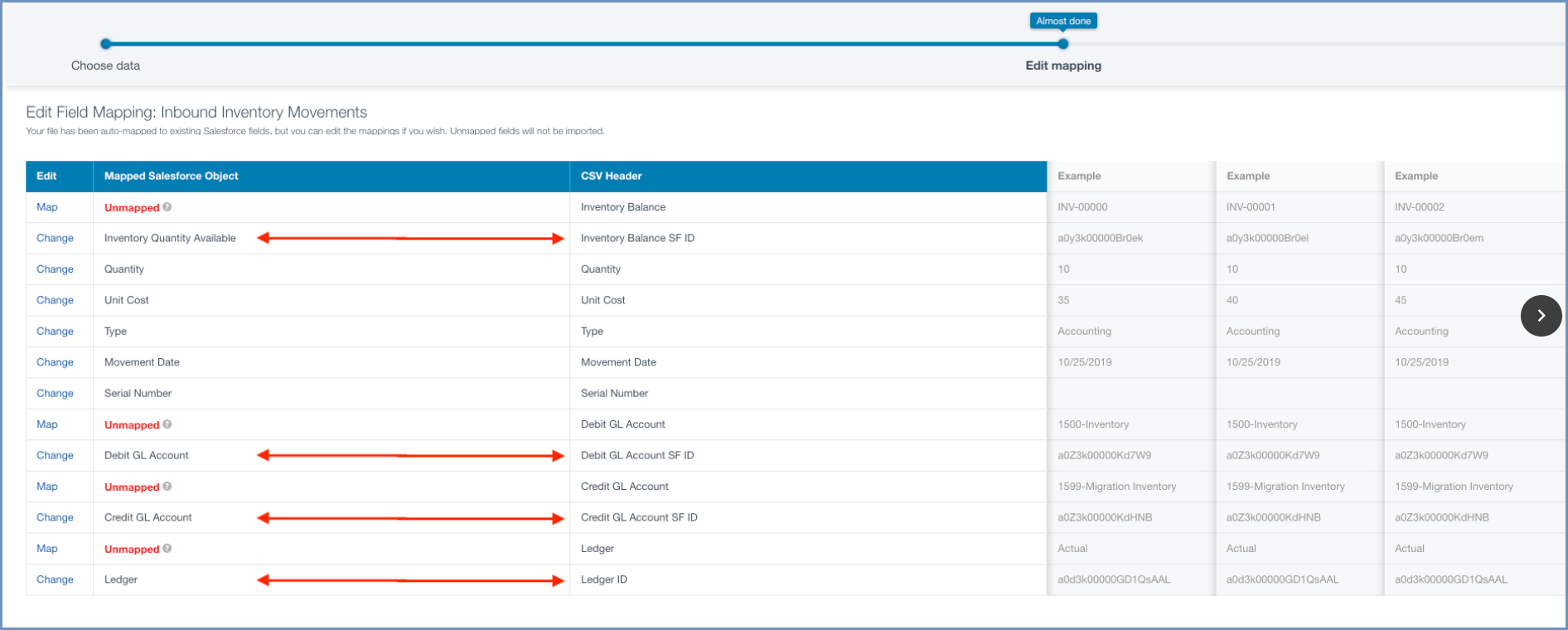Screen dimensions: 1568x630
Task: Change the Quantity field mapping
Action: (x=55, y=269)
